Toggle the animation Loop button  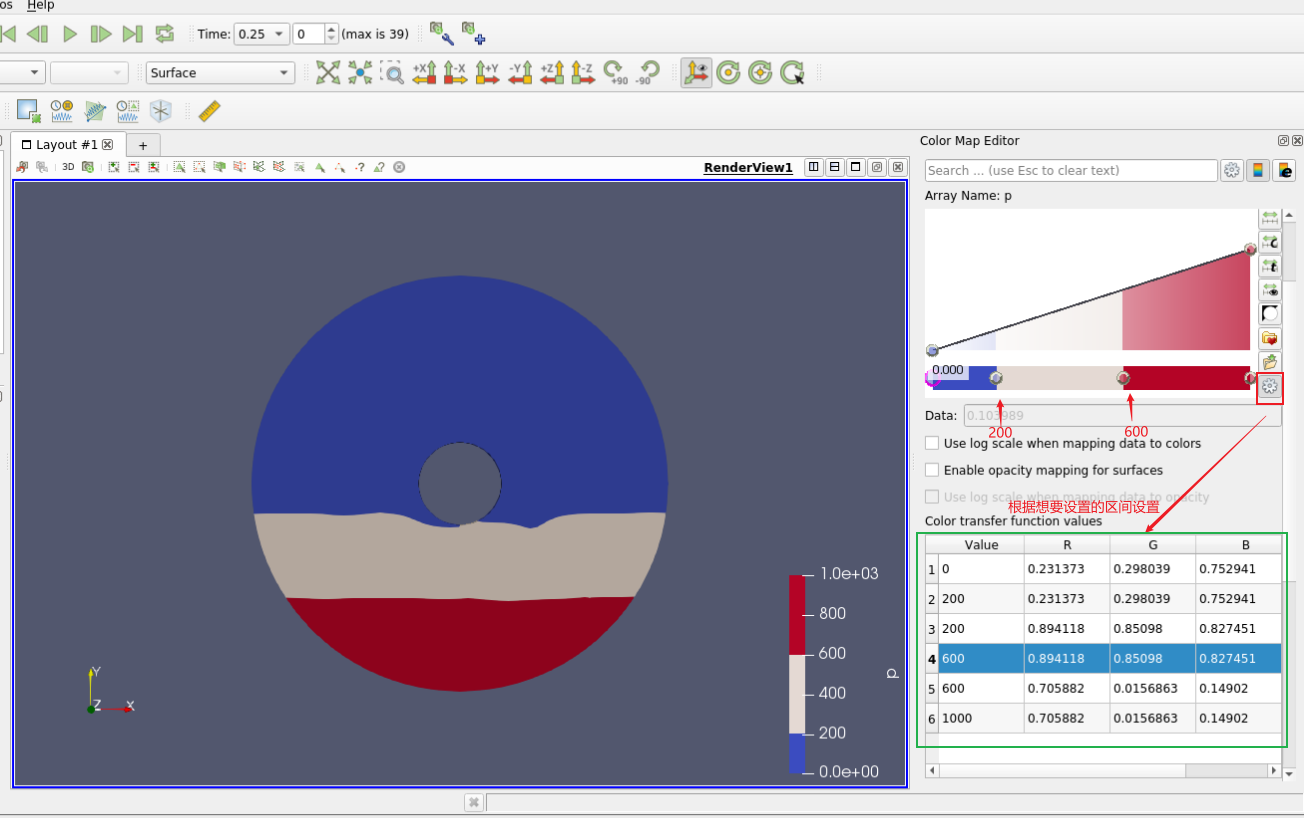point(164,34)
